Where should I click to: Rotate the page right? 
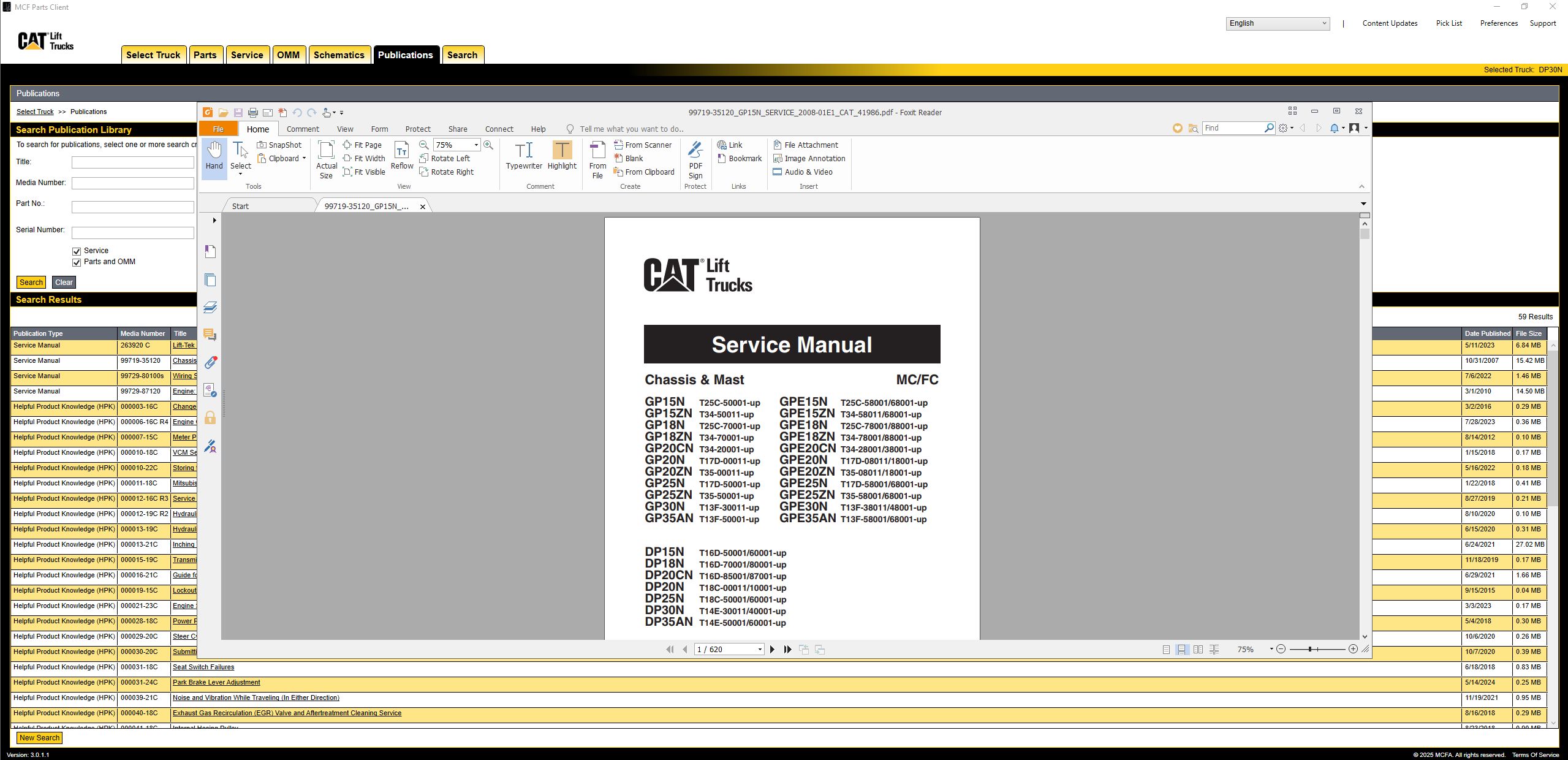pyautogui.click(x=447, y=172)
